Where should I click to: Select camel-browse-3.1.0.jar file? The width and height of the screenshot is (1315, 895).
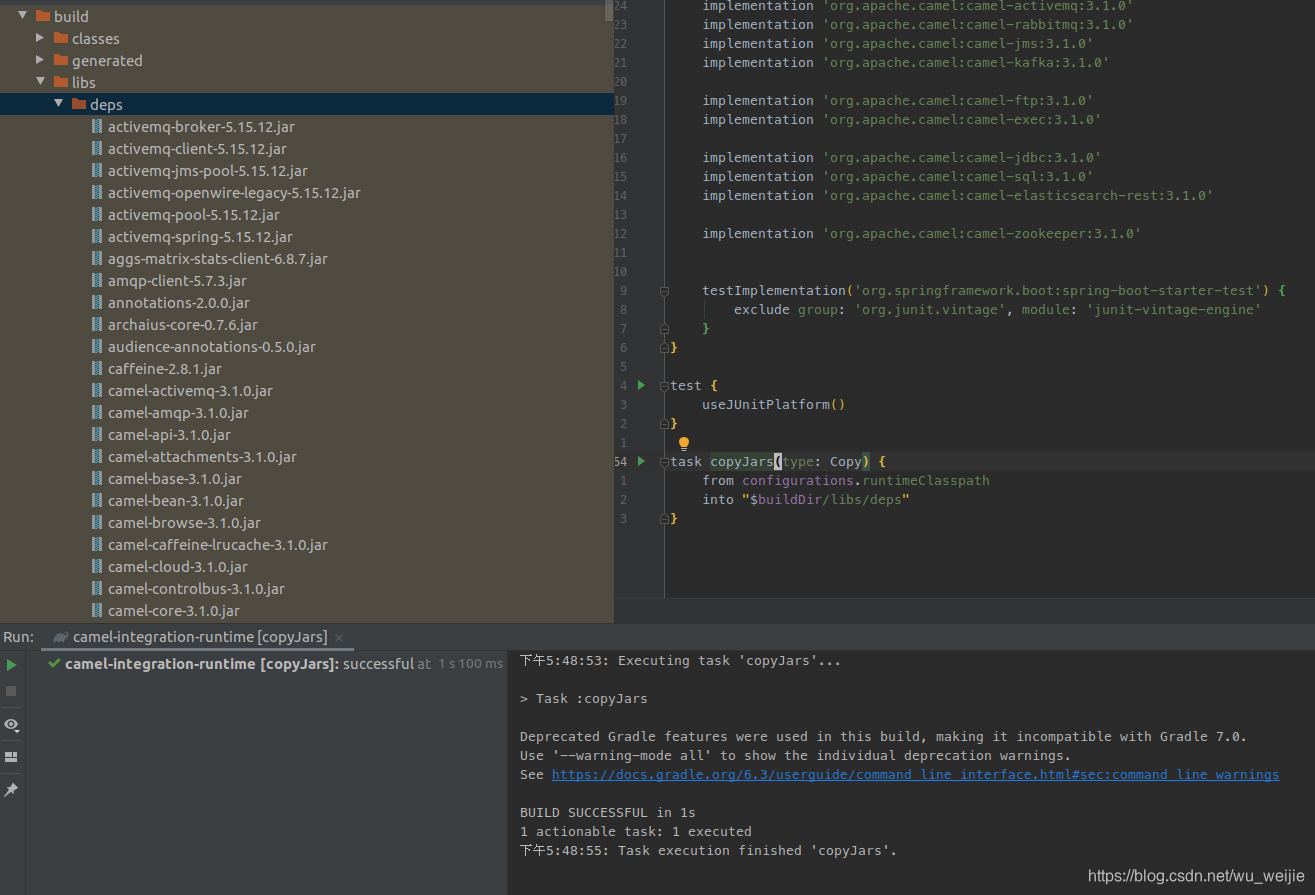(x=184, y=523)
